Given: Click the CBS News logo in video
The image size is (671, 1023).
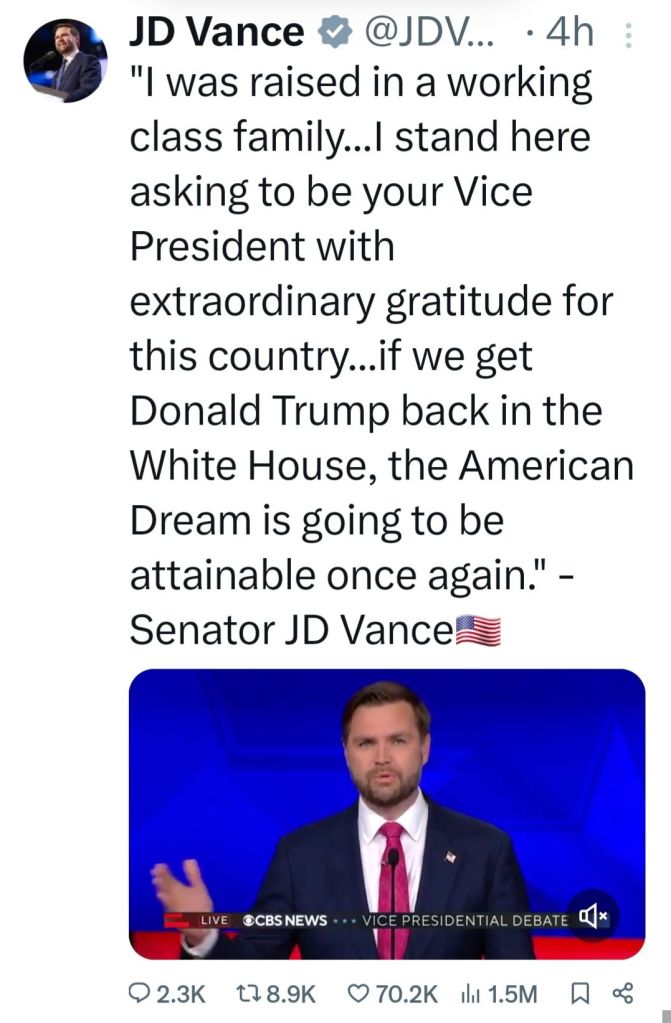Looking at the screenshot, I should [x=285, y=919].
